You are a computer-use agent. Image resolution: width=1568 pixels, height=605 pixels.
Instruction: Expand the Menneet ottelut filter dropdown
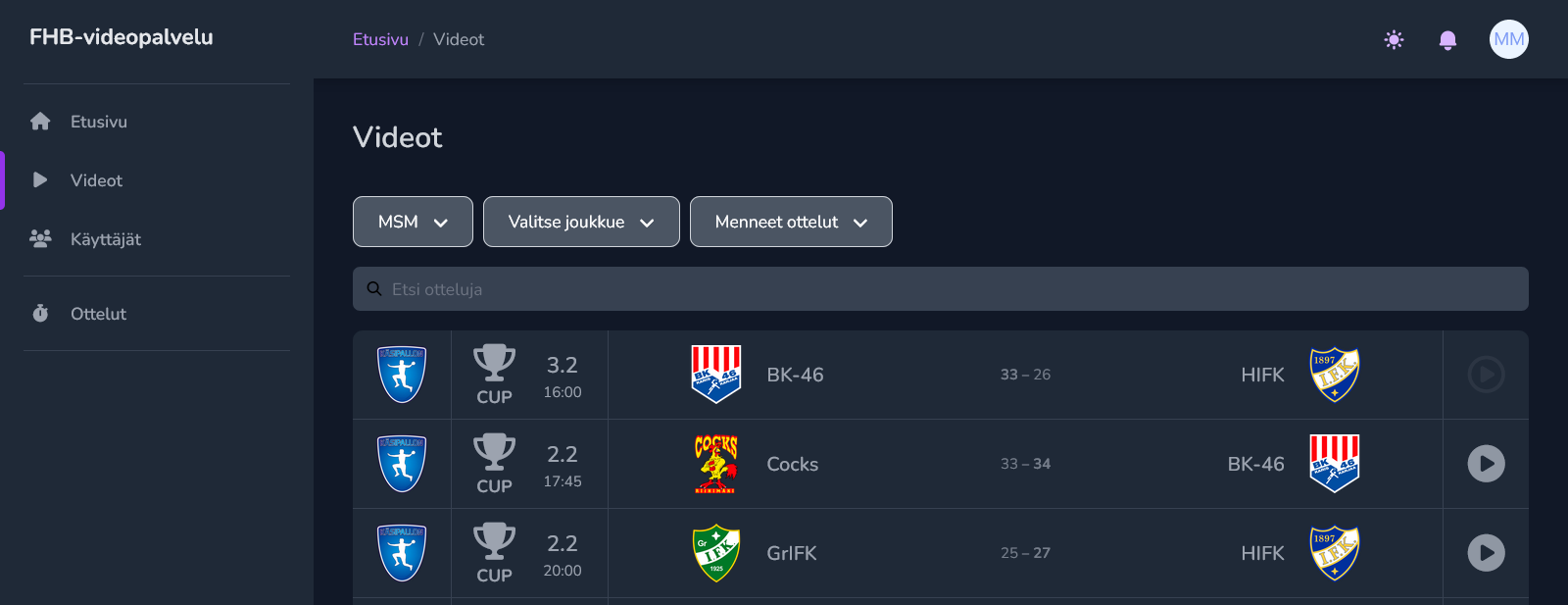click(791, 222)
